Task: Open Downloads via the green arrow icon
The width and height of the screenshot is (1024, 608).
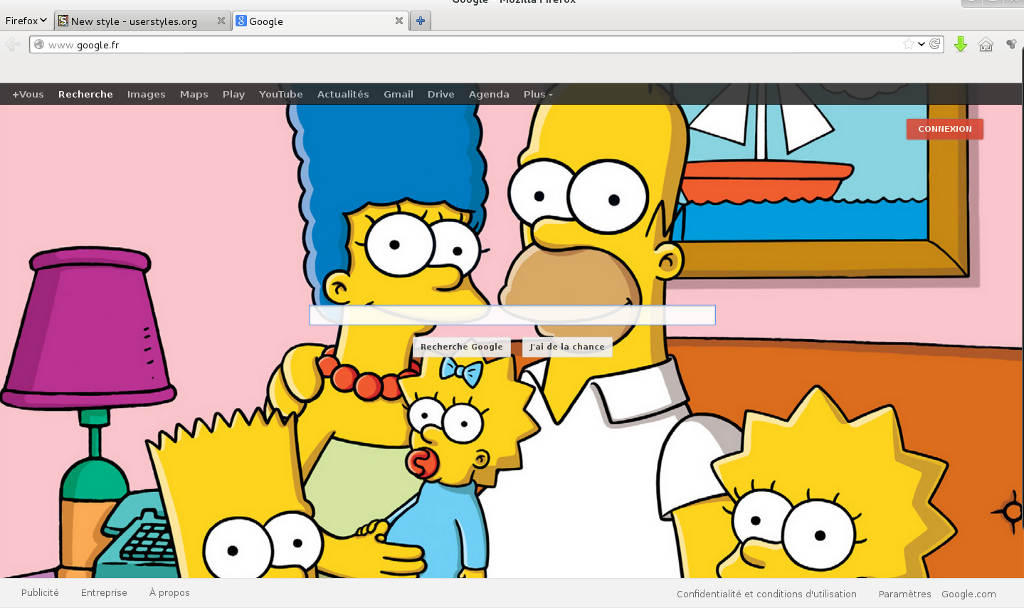Action: (960, 44)
